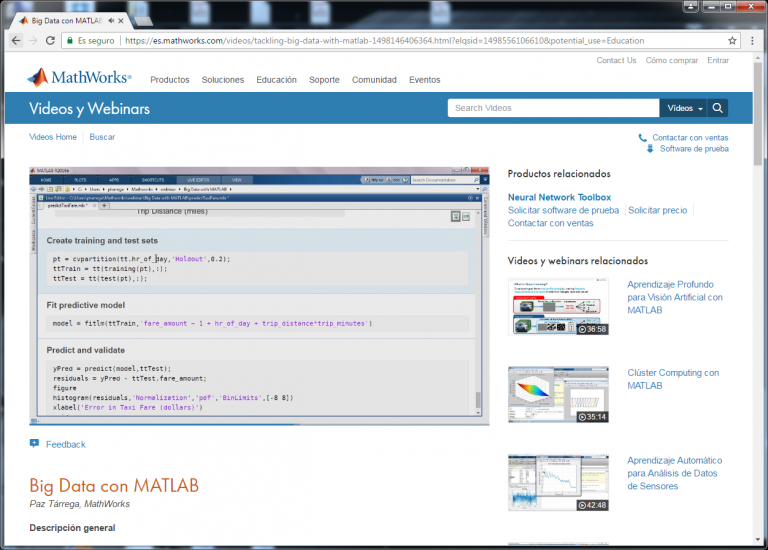Click the Chrome user profile icon in title bar

[691, 6]
